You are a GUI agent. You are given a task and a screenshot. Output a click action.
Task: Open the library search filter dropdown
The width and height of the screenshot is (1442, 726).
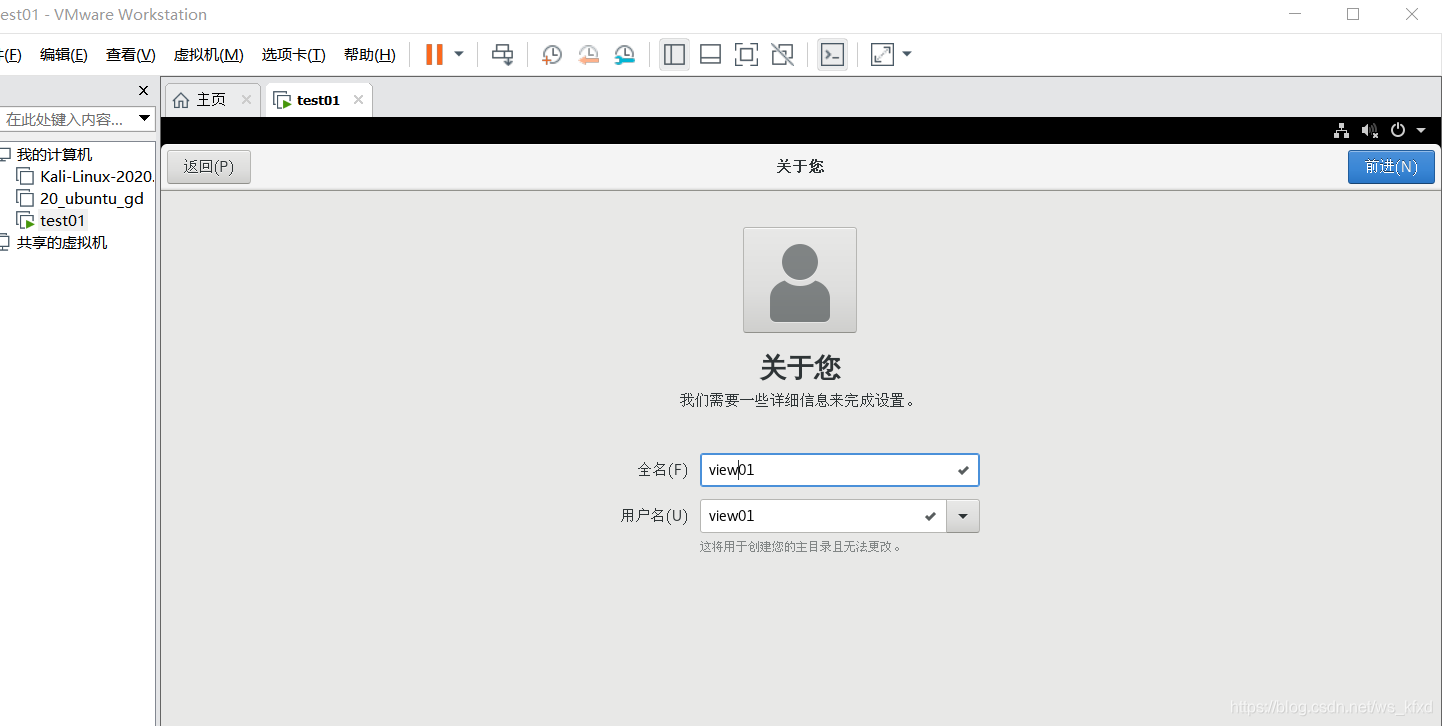145,119
